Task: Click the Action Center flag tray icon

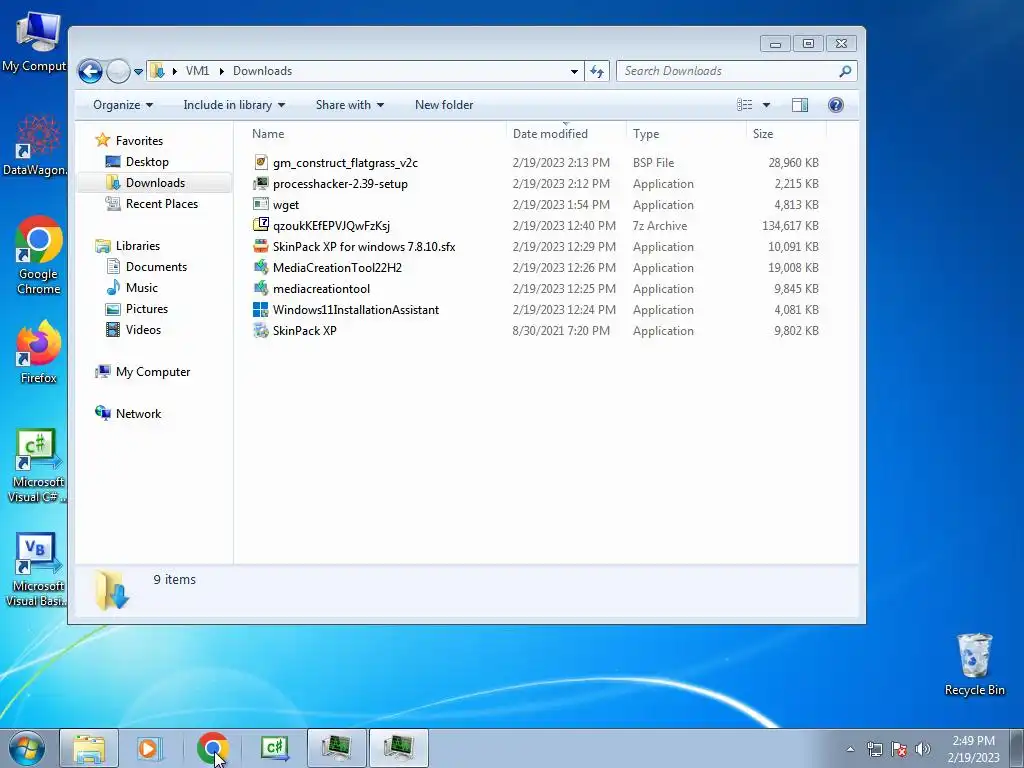Action: point(899,749)
